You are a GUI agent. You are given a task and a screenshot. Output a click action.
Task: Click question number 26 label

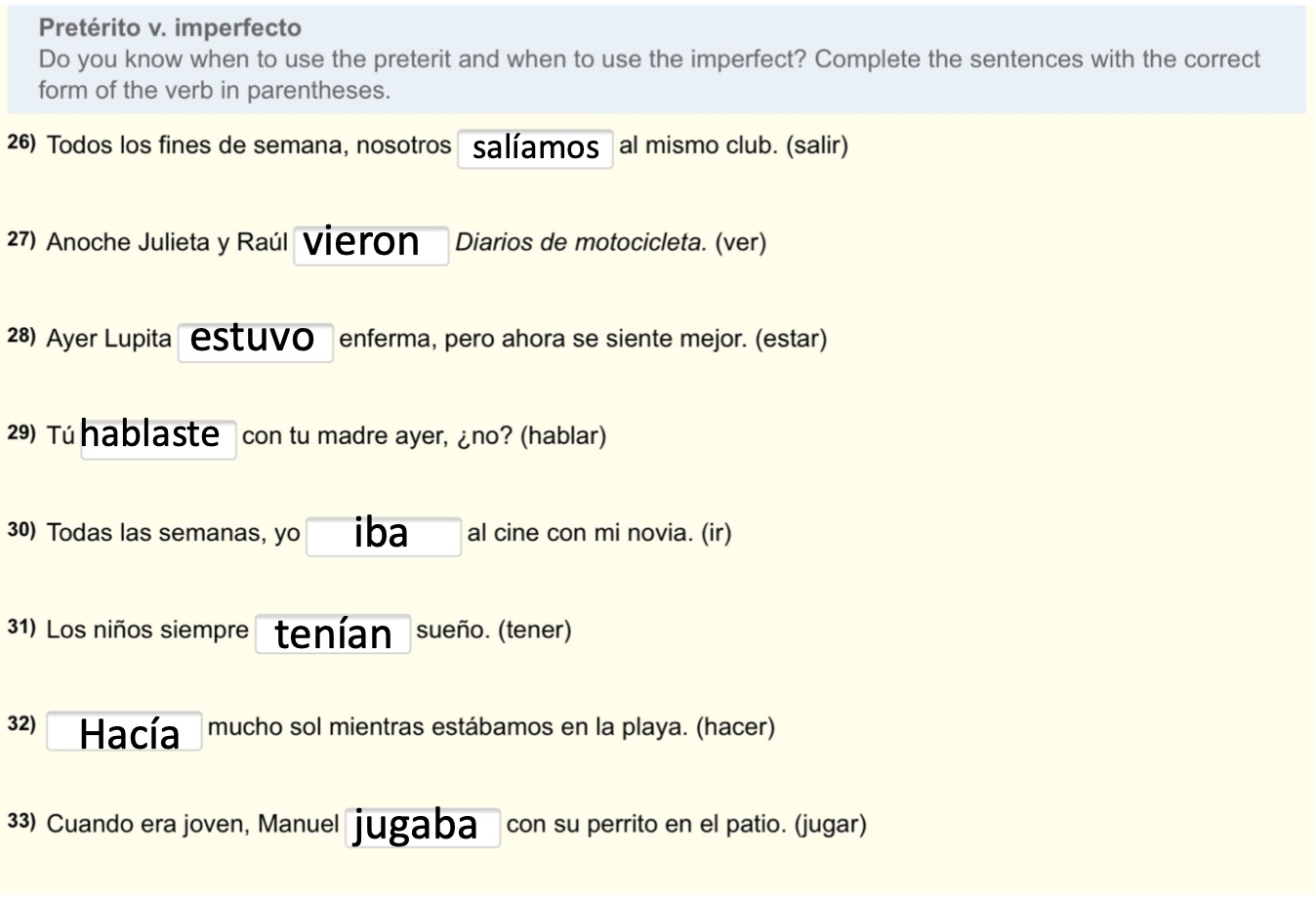pyautogui.click(x=21, y=143)
